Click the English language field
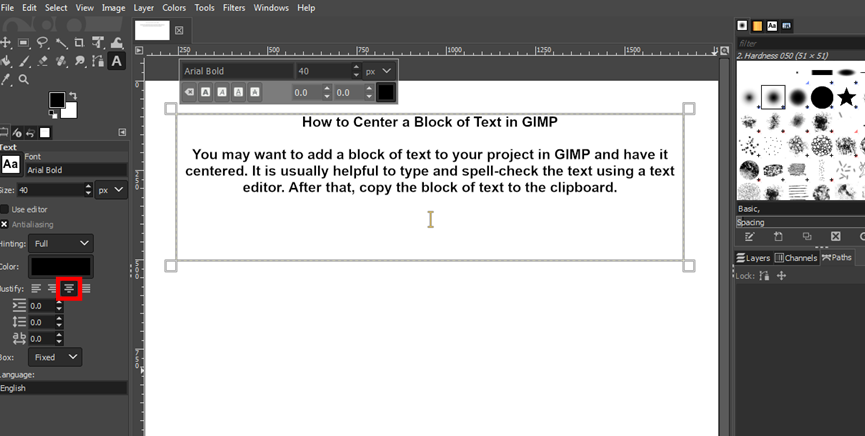Image resolution: width=865 pixels, height=436 pixels. click(63, 388)
